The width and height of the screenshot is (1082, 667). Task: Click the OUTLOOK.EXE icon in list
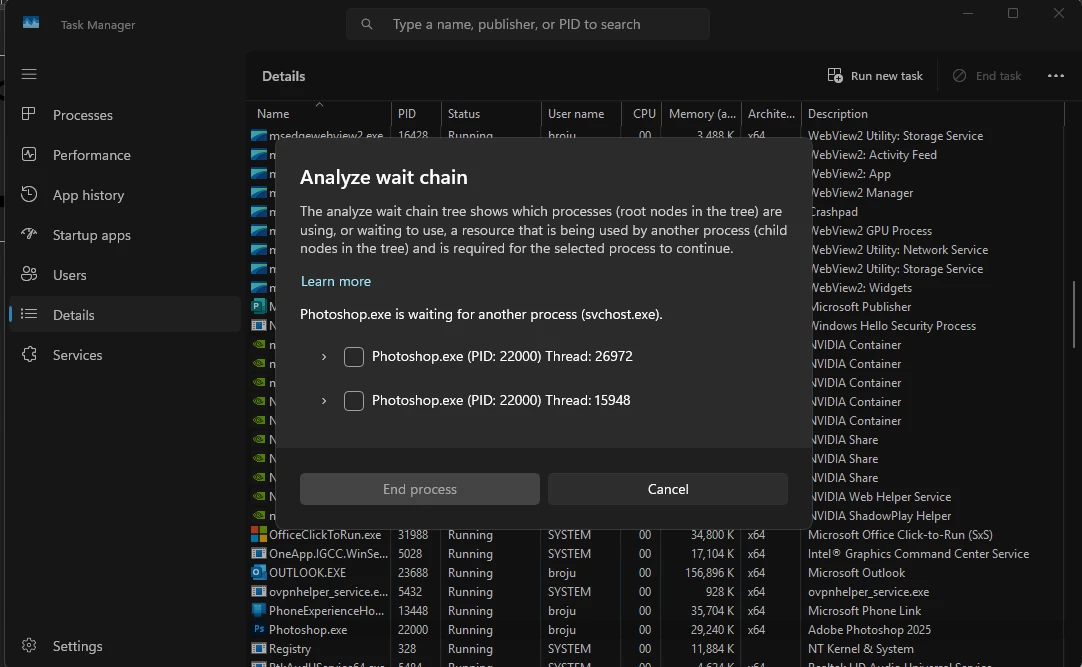coord(259,573)
